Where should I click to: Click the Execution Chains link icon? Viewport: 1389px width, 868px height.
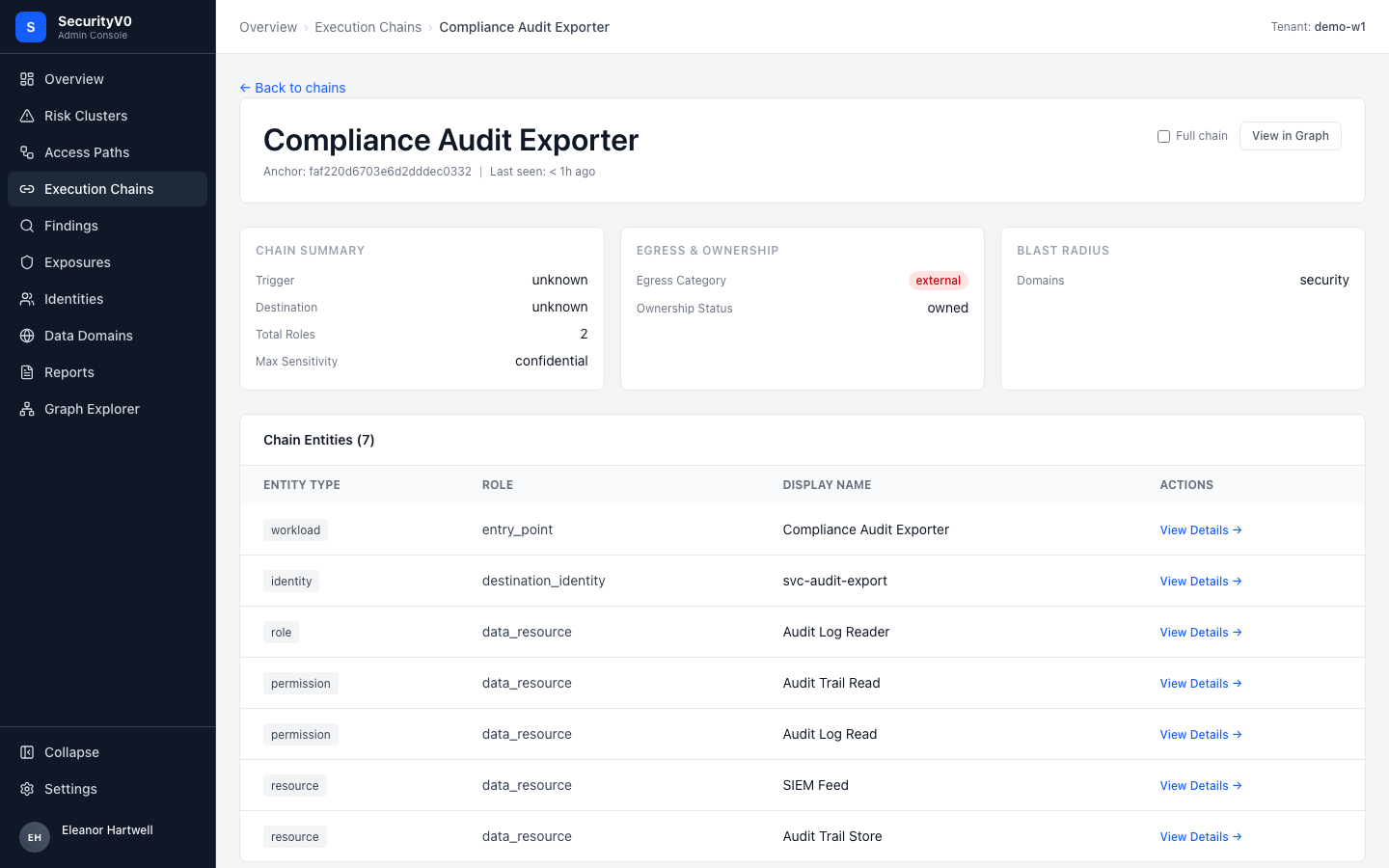[27, 189]
